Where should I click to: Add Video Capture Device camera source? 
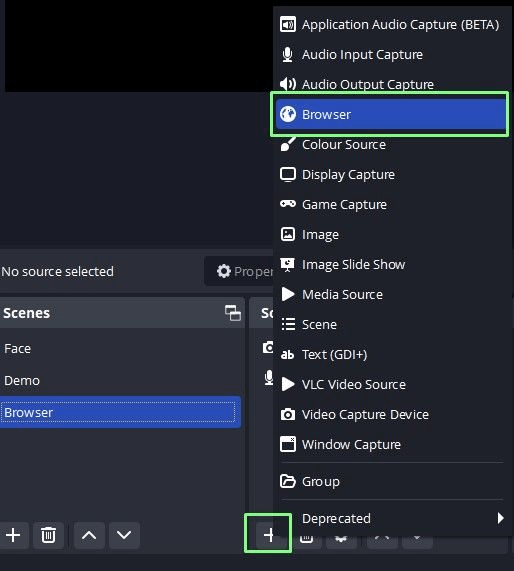point(391,414)
